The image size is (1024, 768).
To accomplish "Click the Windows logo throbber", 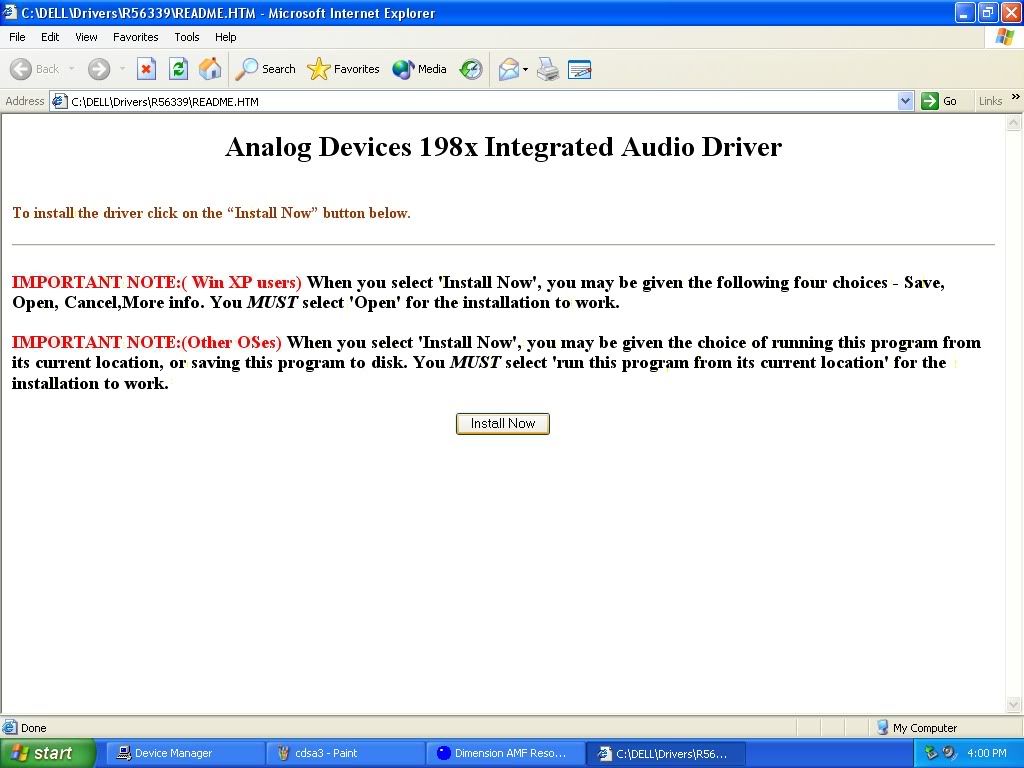I will click(x=1005, y=37).
